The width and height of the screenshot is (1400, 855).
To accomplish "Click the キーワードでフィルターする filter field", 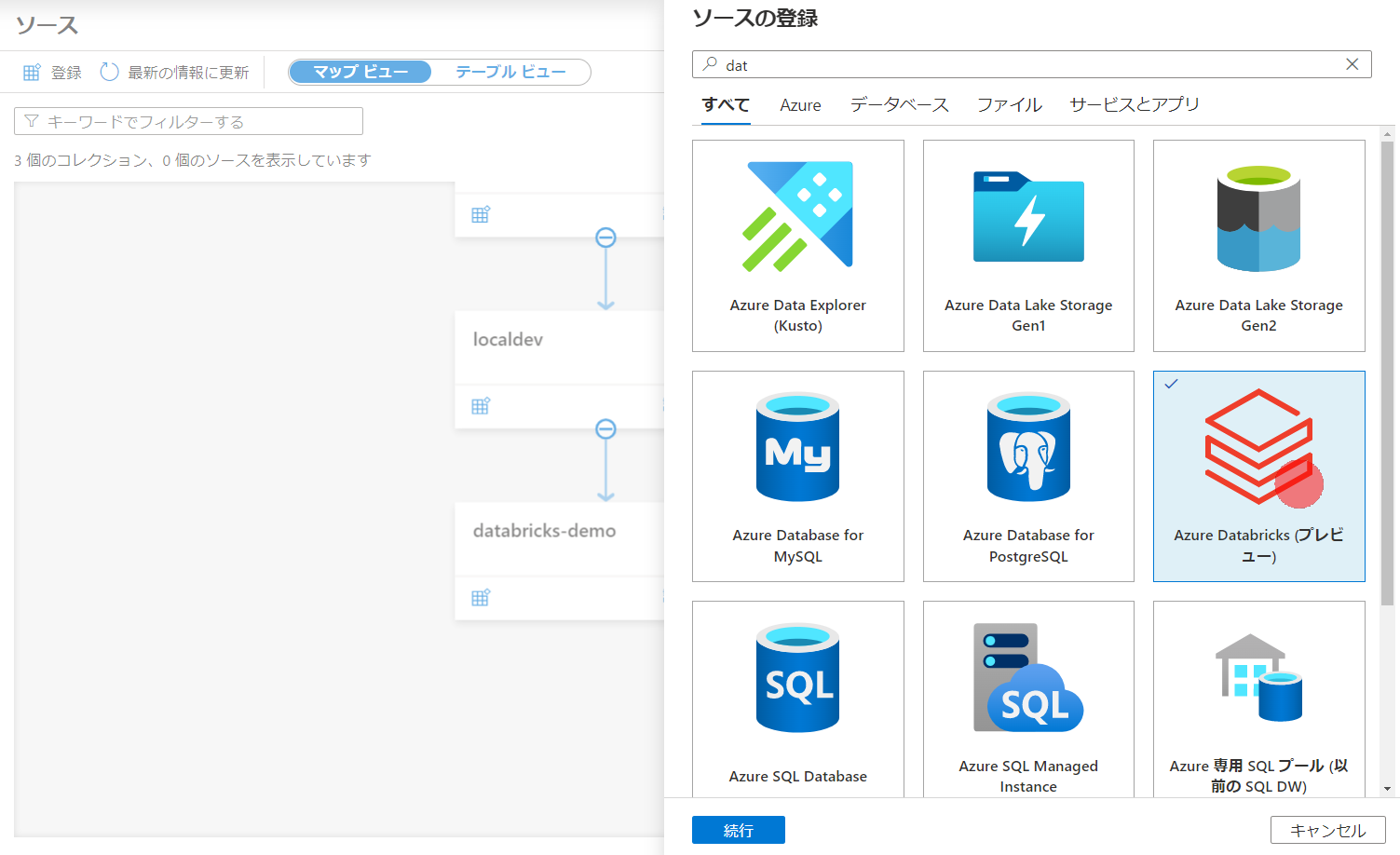I will [x=188, y=121].
